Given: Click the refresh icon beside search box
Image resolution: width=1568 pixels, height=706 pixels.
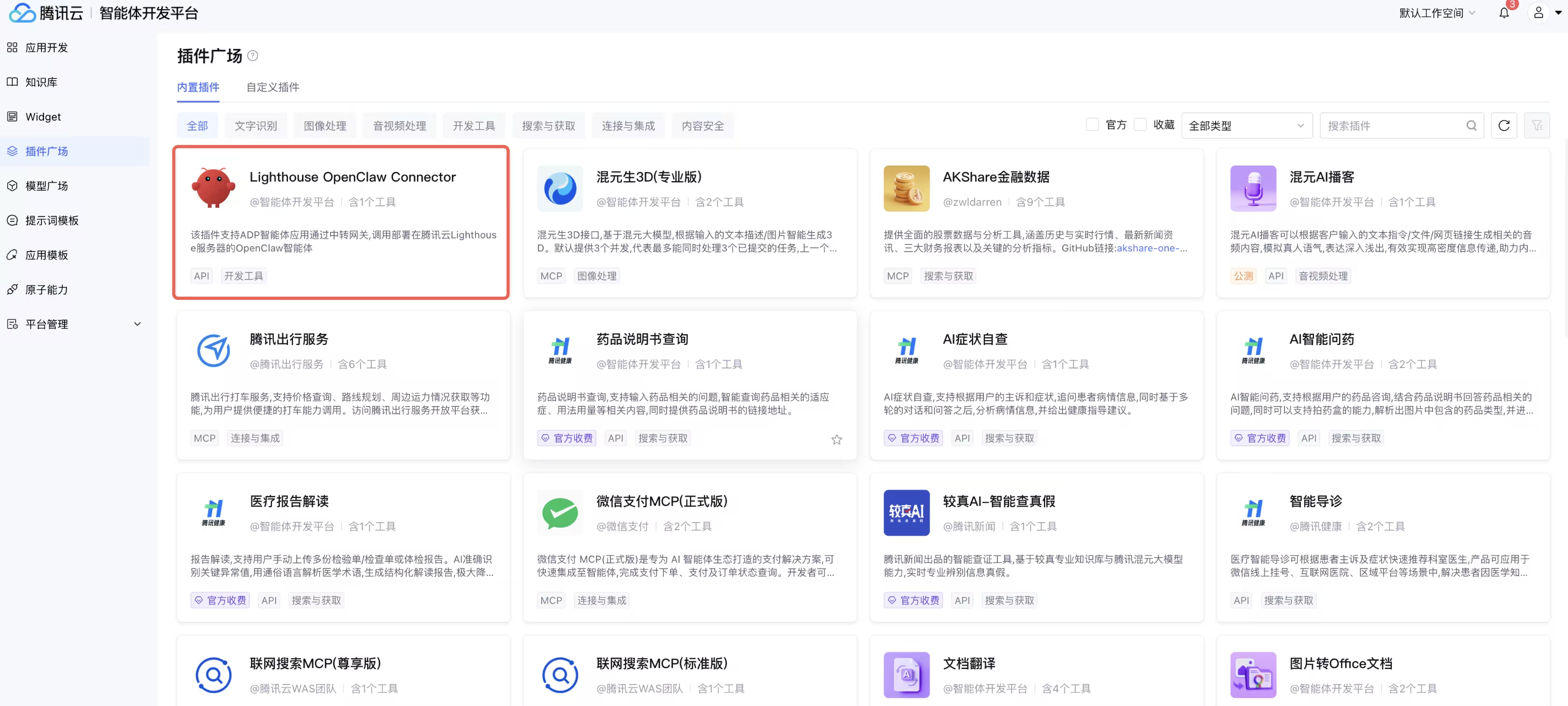Looking at the screenshot, I should (1504, 125).
